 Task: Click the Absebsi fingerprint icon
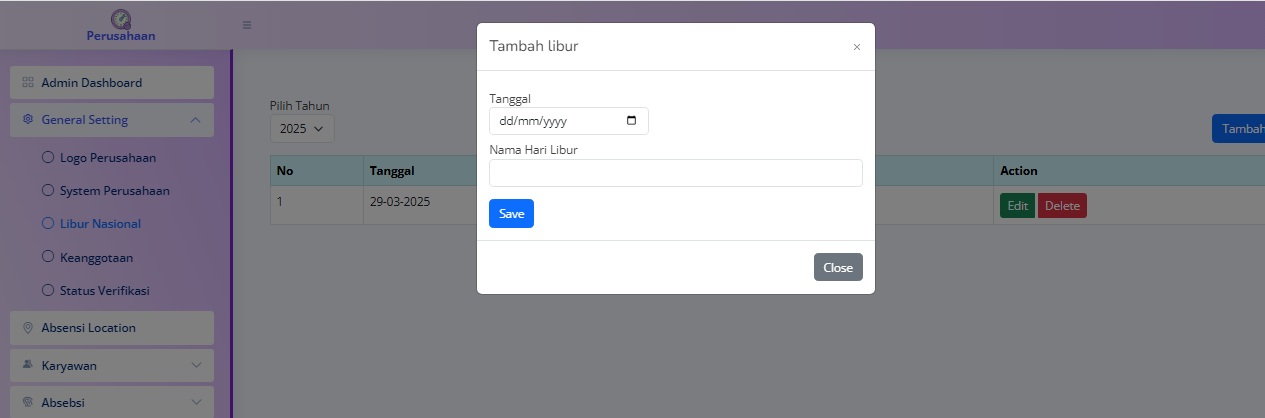28,403
